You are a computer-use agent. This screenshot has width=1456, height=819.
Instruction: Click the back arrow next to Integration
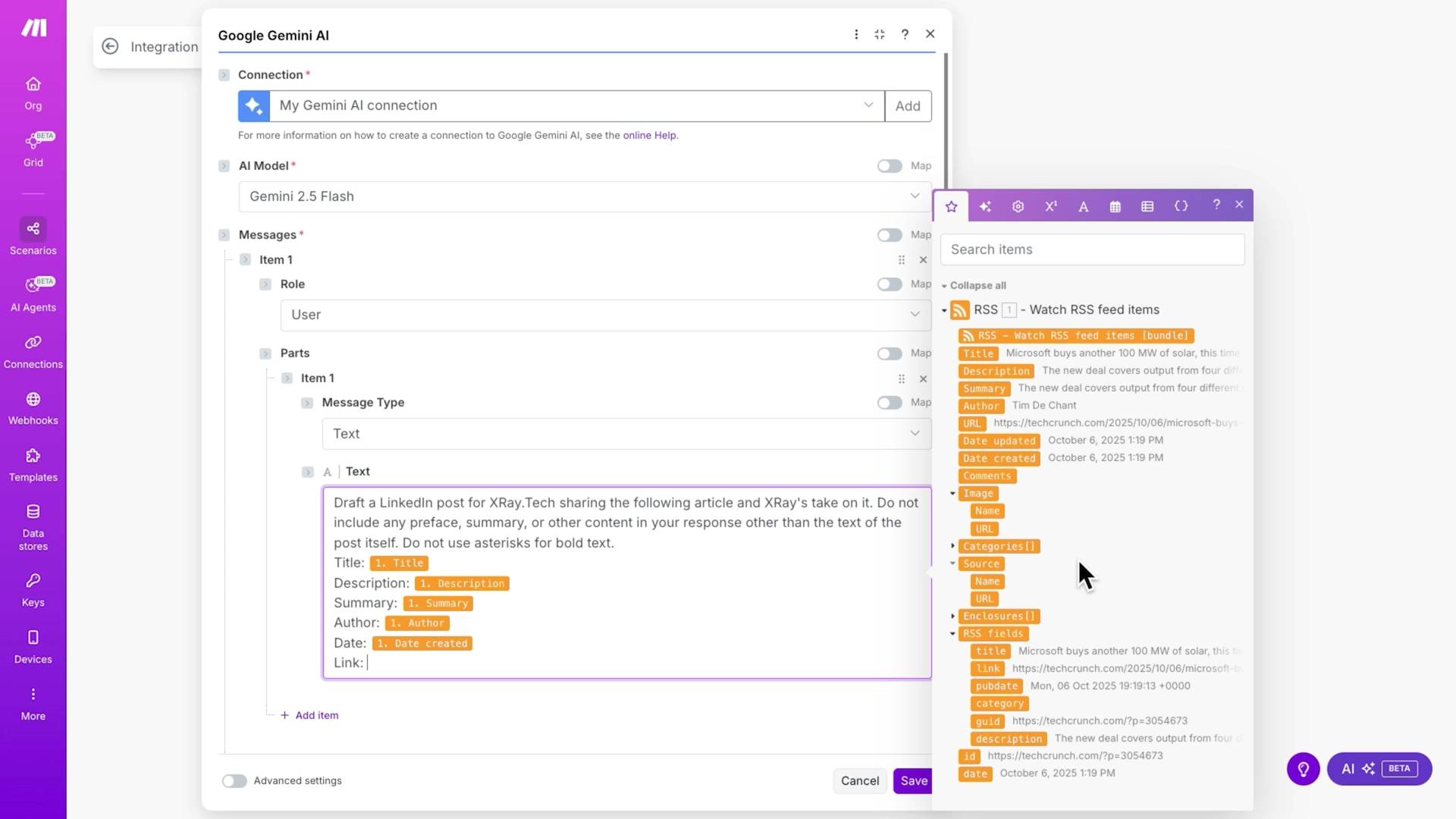[110, 46]
